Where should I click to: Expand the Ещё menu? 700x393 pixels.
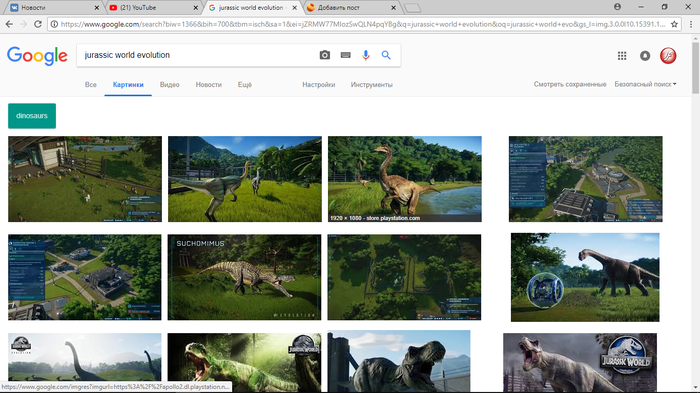click(x=245, y=84)
